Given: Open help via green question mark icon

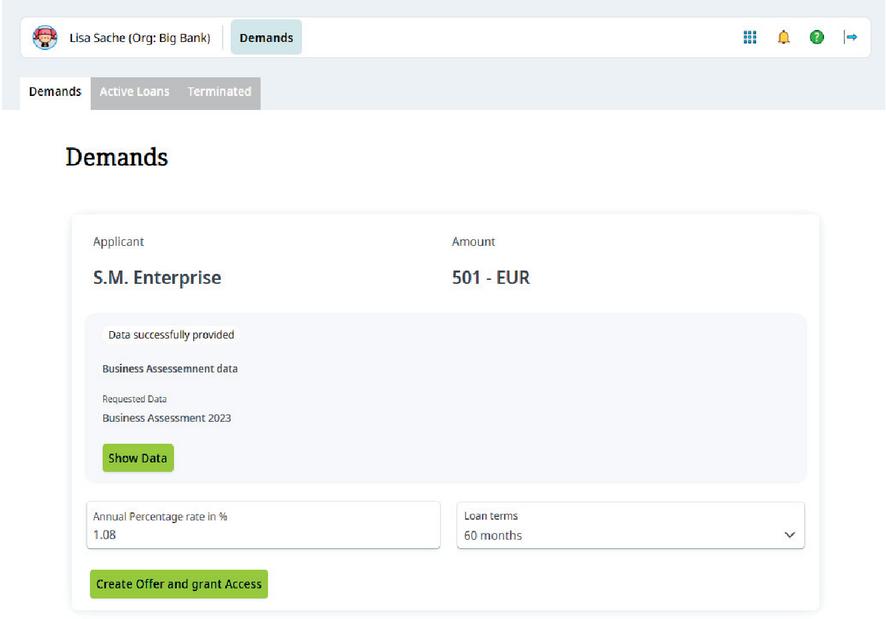Looking at the screenshot, I should (x=817, y=37).
